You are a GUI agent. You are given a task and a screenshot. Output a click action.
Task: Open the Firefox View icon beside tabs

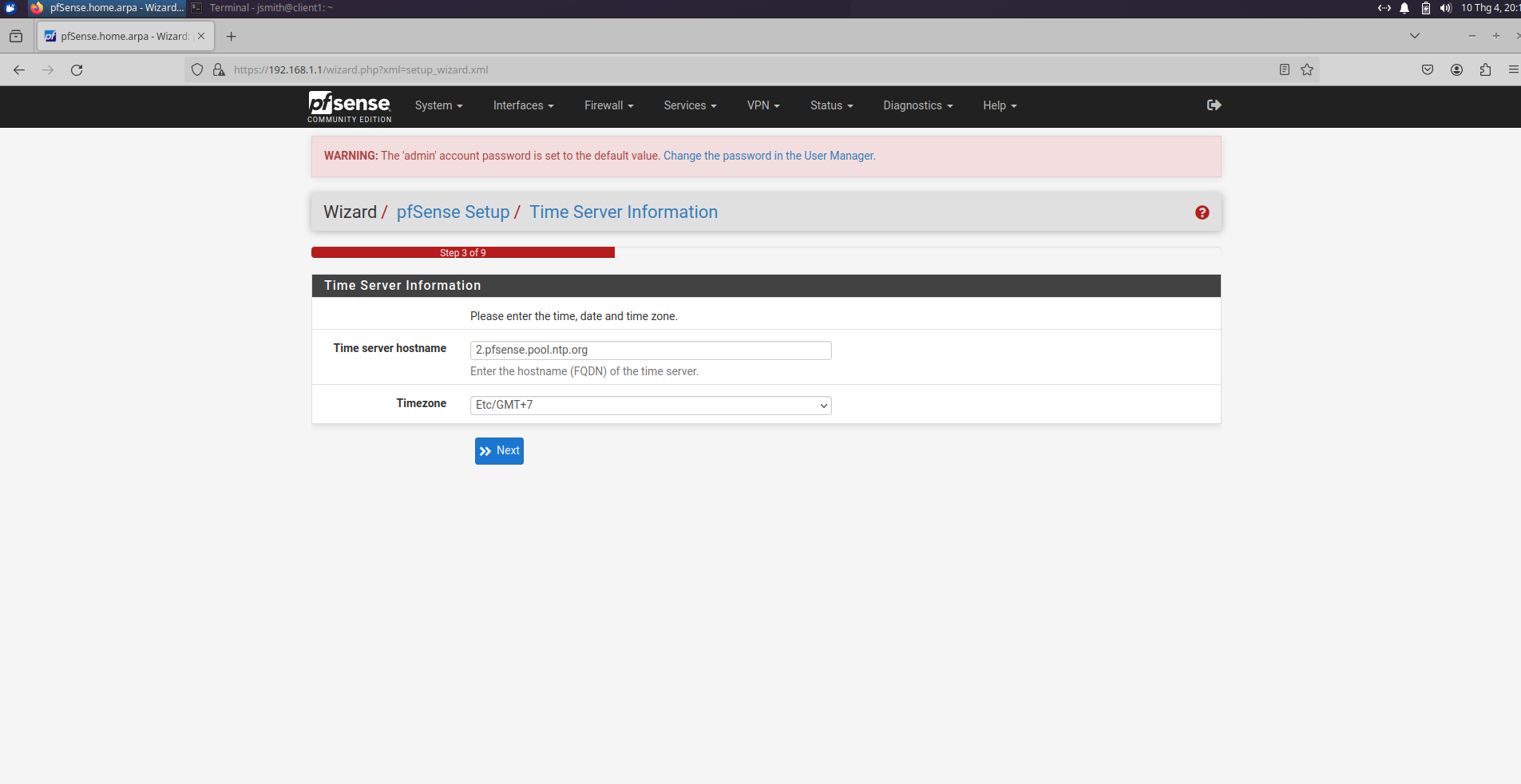coord(16,36)
